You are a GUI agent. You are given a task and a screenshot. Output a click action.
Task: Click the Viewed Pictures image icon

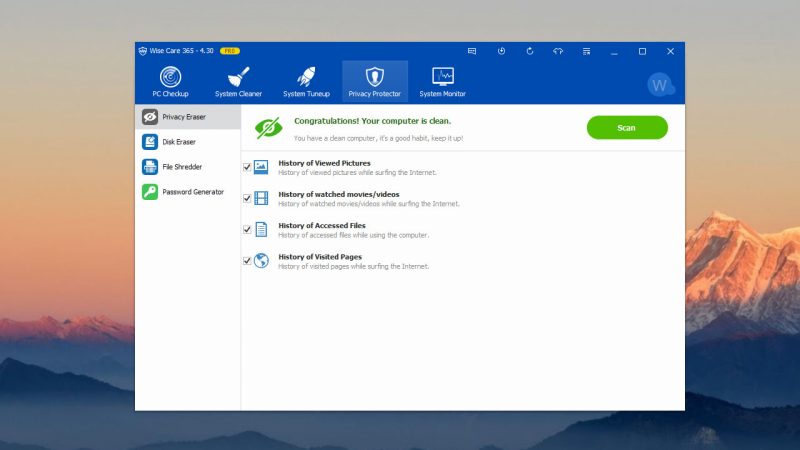coord(261,167)
